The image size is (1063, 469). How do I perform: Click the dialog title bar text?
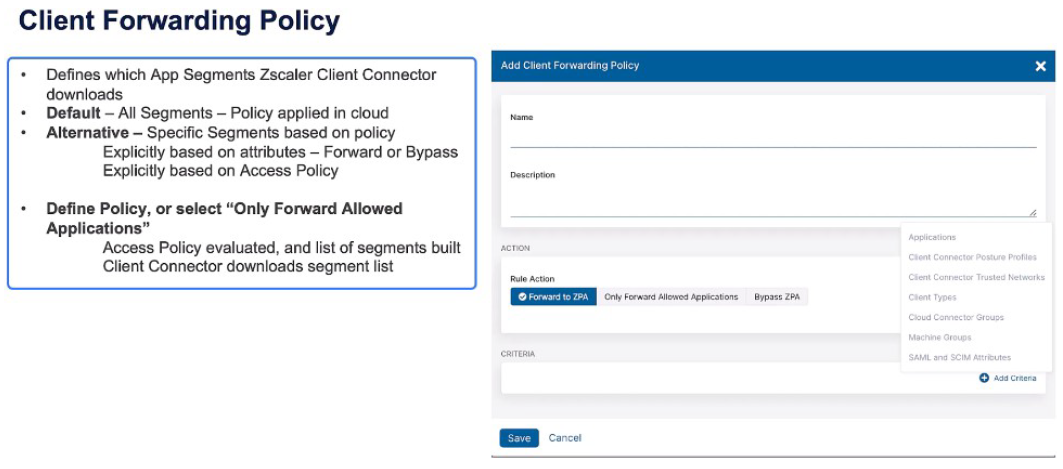[x=569, y=66]
